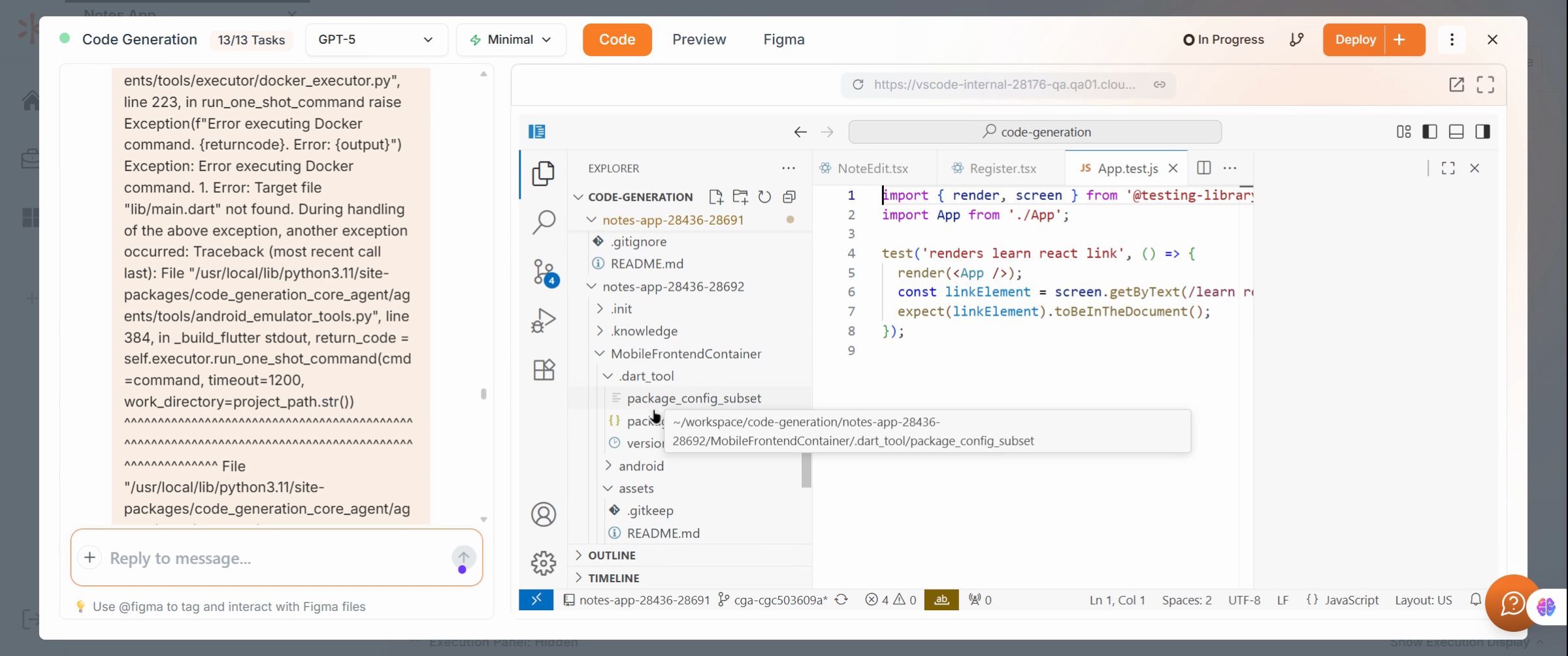Screen dimensions: 1568x656
Task: Synchronize changes icon in status bar
Action: [x=841, y=600]
